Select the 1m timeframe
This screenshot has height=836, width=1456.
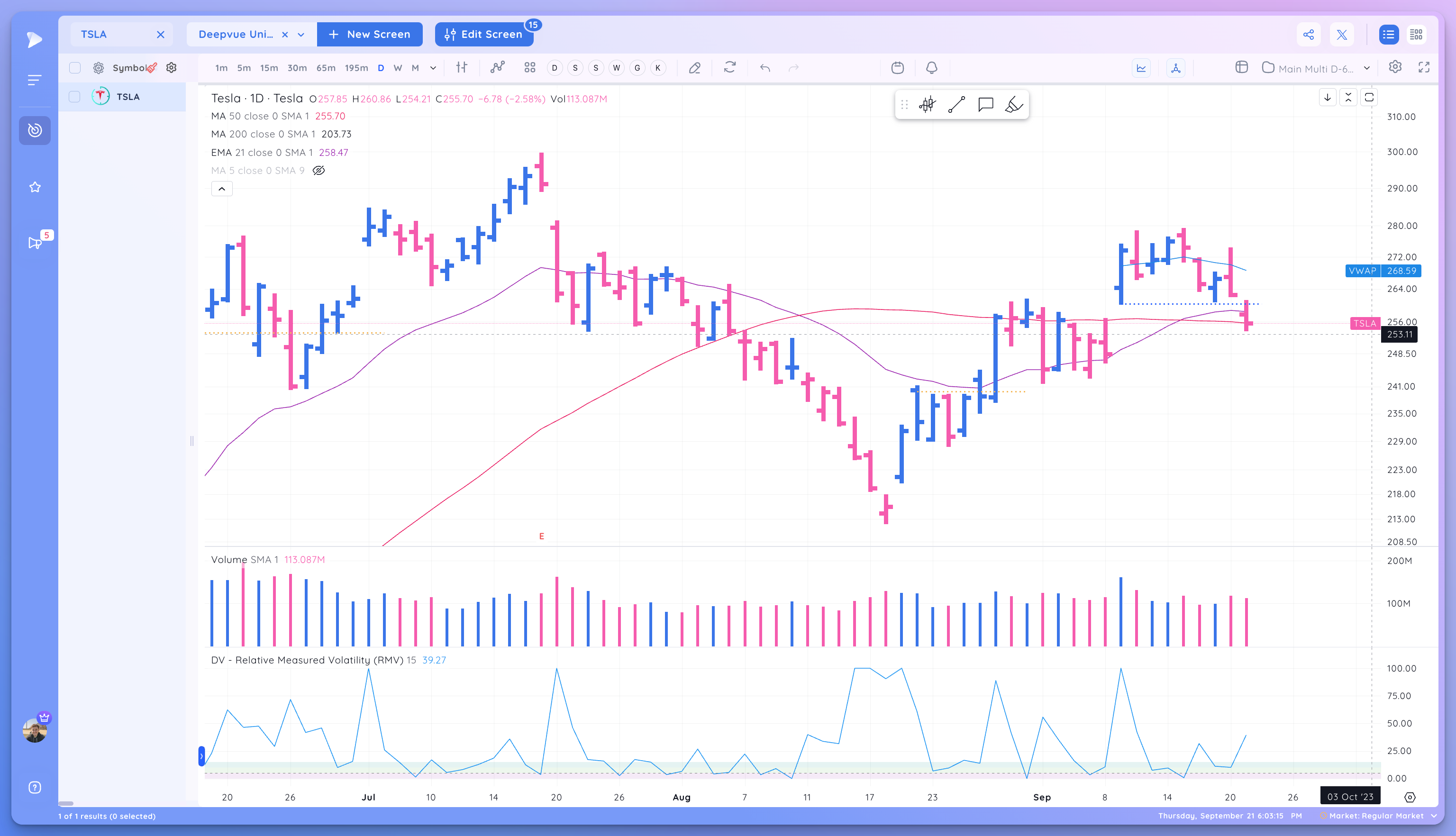(221, 68)
